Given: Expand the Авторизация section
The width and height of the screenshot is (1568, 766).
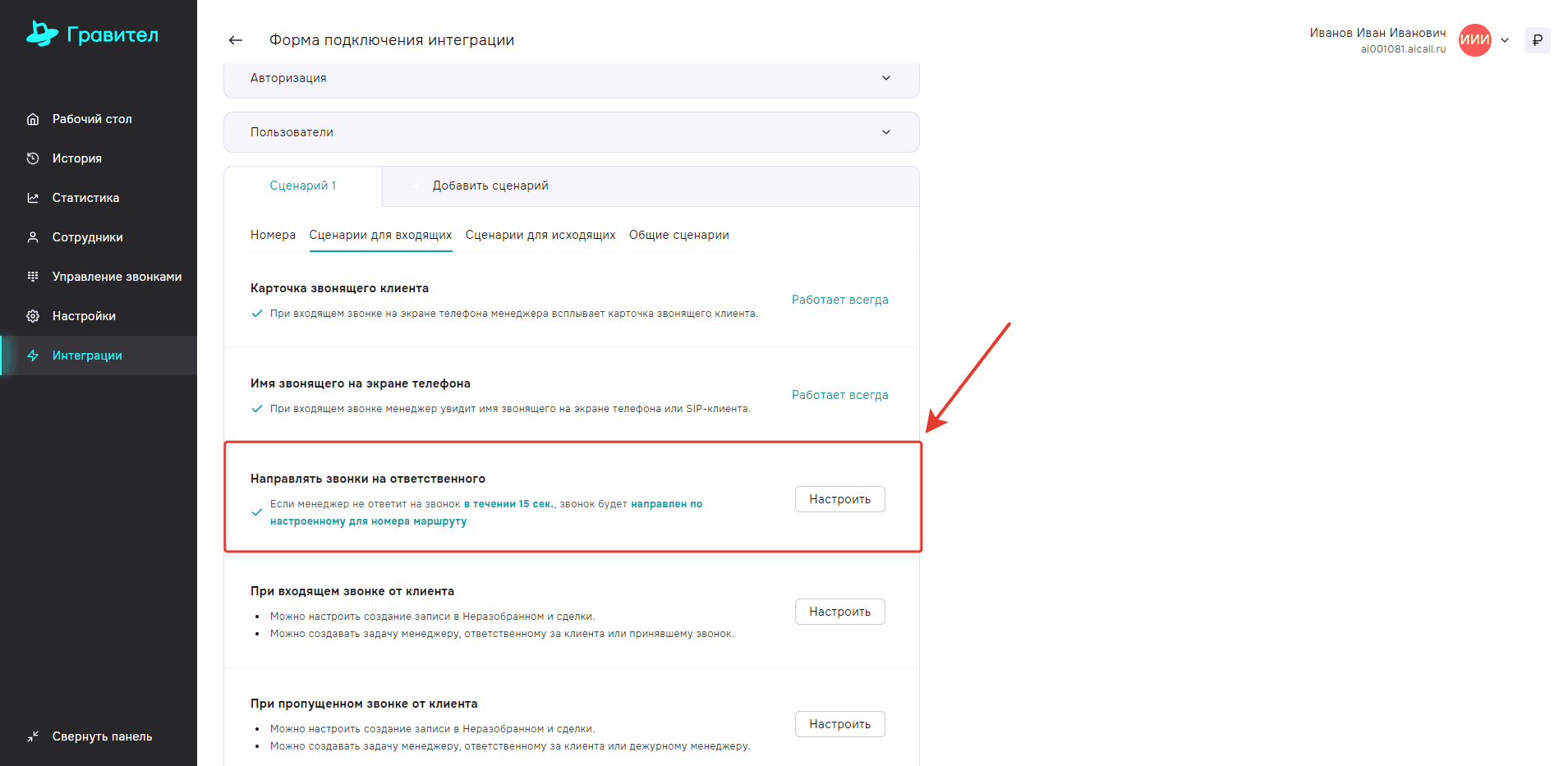Looking at the screenshot, I should tap(571, 78).
